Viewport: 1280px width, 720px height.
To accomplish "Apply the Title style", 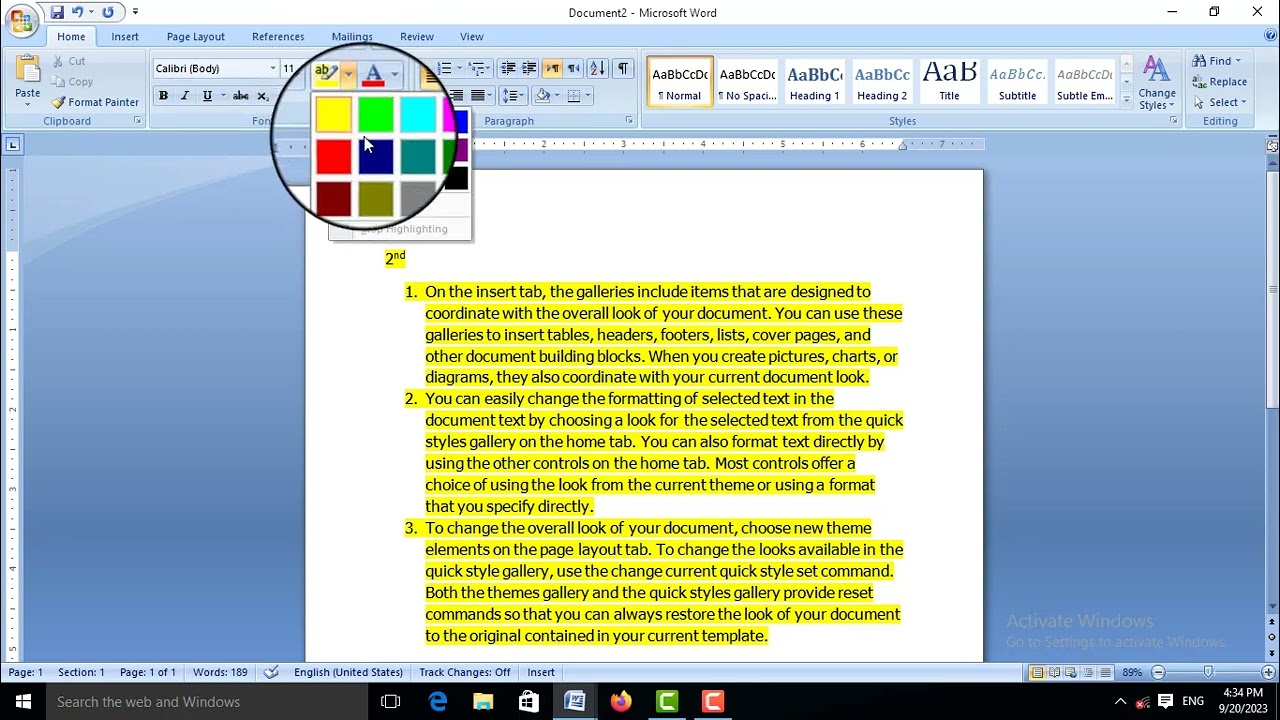I will coord(949,81).
